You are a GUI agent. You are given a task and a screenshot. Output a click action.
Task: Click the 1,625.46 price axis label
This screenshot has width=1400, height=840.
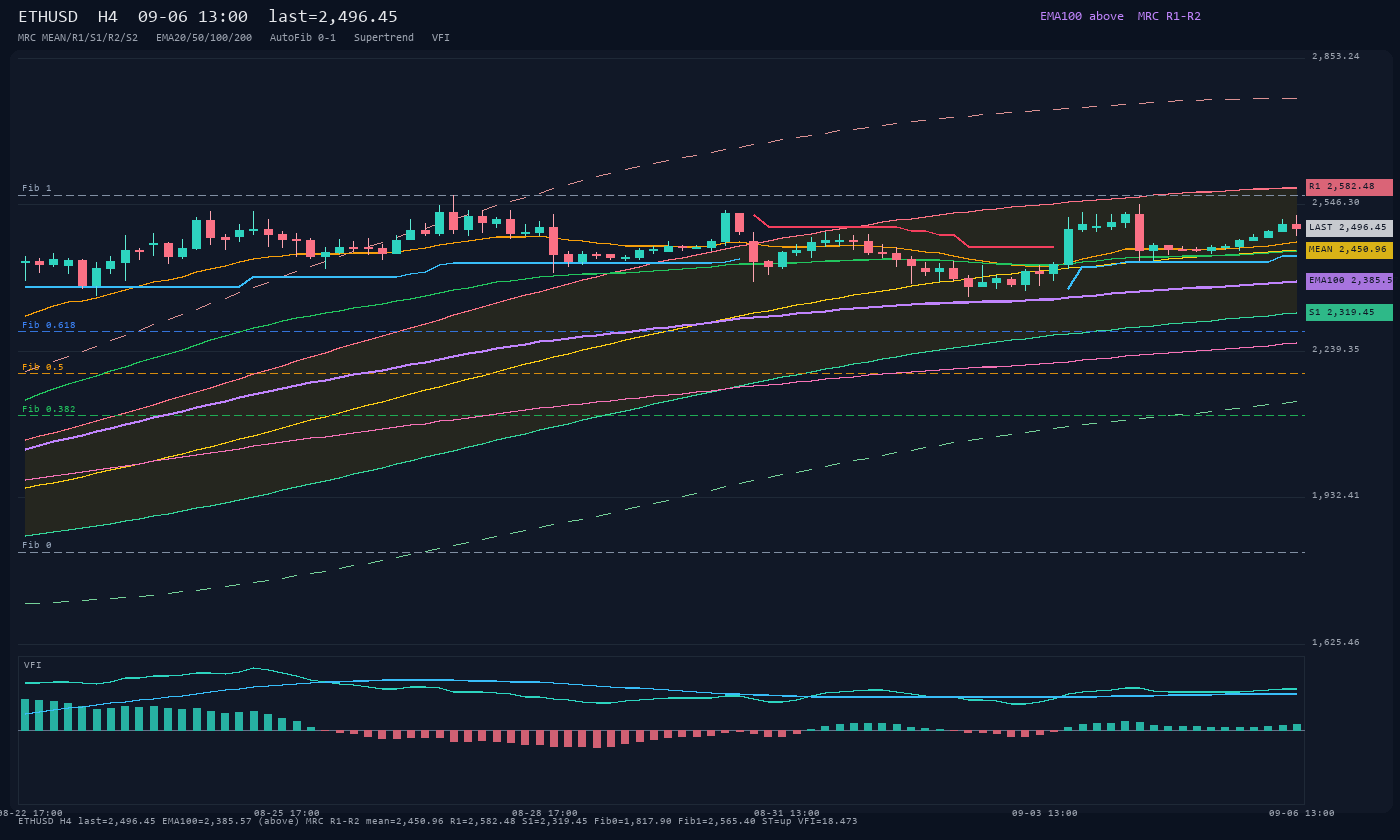pos(1336,642)
